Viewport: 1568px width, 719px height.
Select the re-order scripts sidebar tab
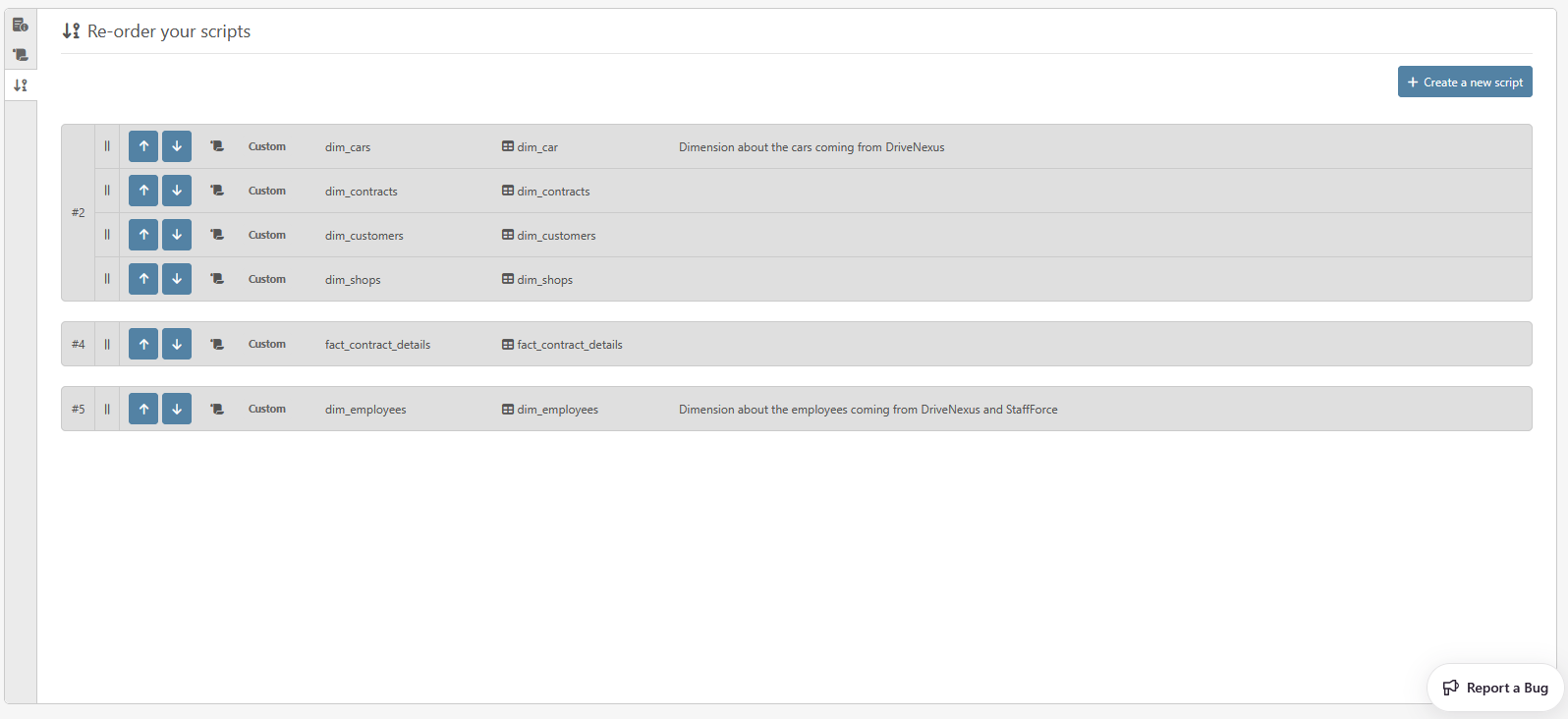21,85
